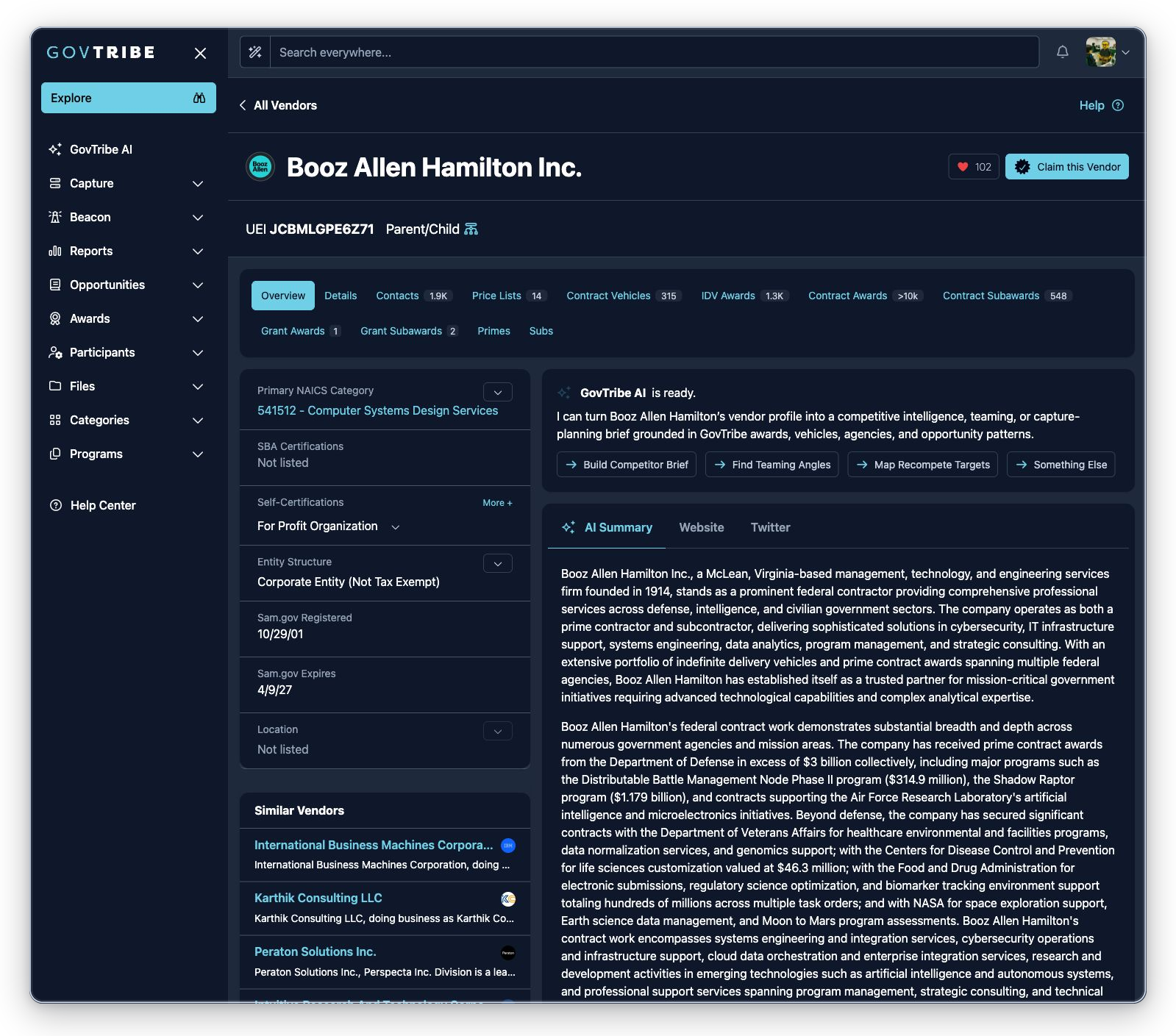
Task: Switch to the Subs tab
Action: pos(541,331)
